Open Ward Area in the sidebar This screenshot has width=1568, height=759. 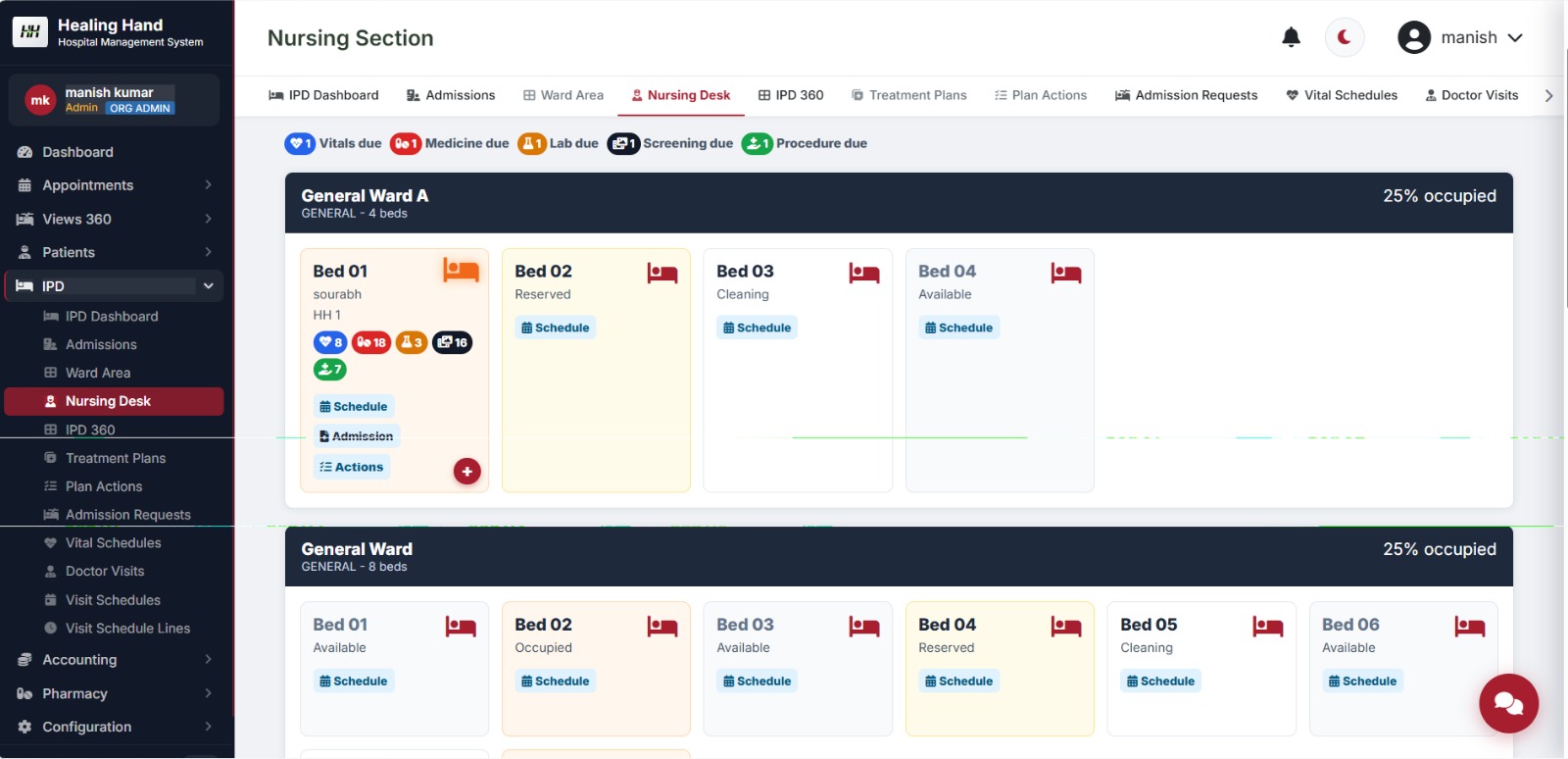(114, 373)
